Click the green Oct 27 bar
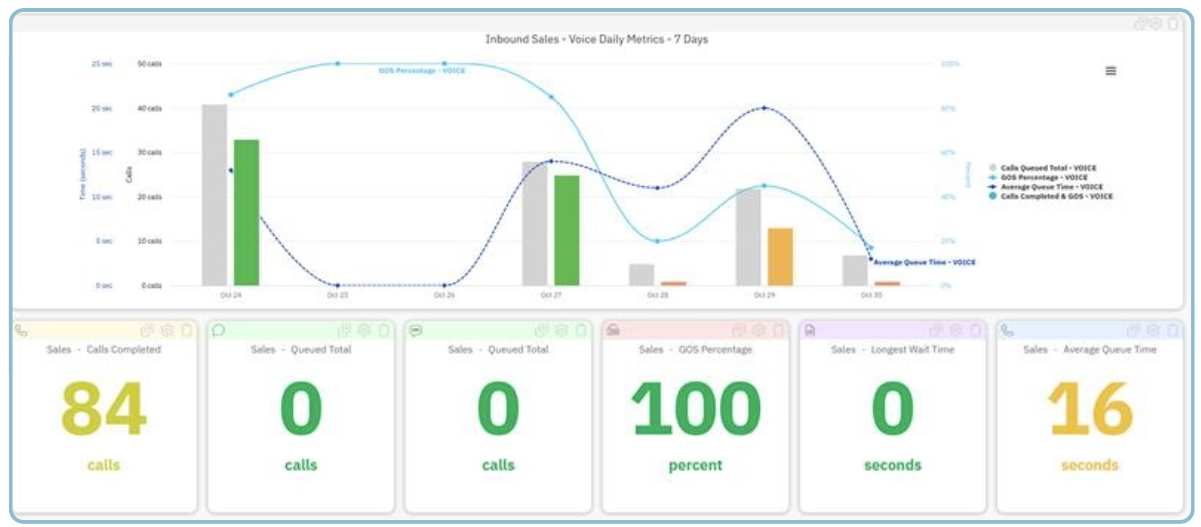The image size is (1201, 527). (x=567, y=230)
